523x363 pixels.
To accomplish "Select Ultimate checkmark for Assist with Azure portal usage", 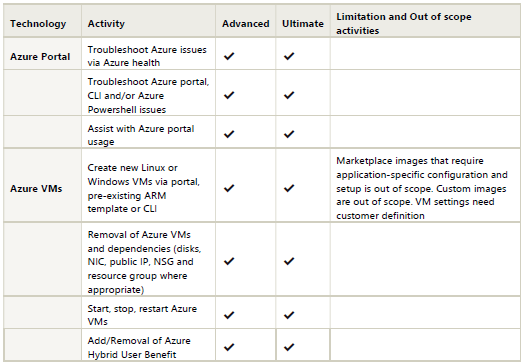I will coord(289,134).
